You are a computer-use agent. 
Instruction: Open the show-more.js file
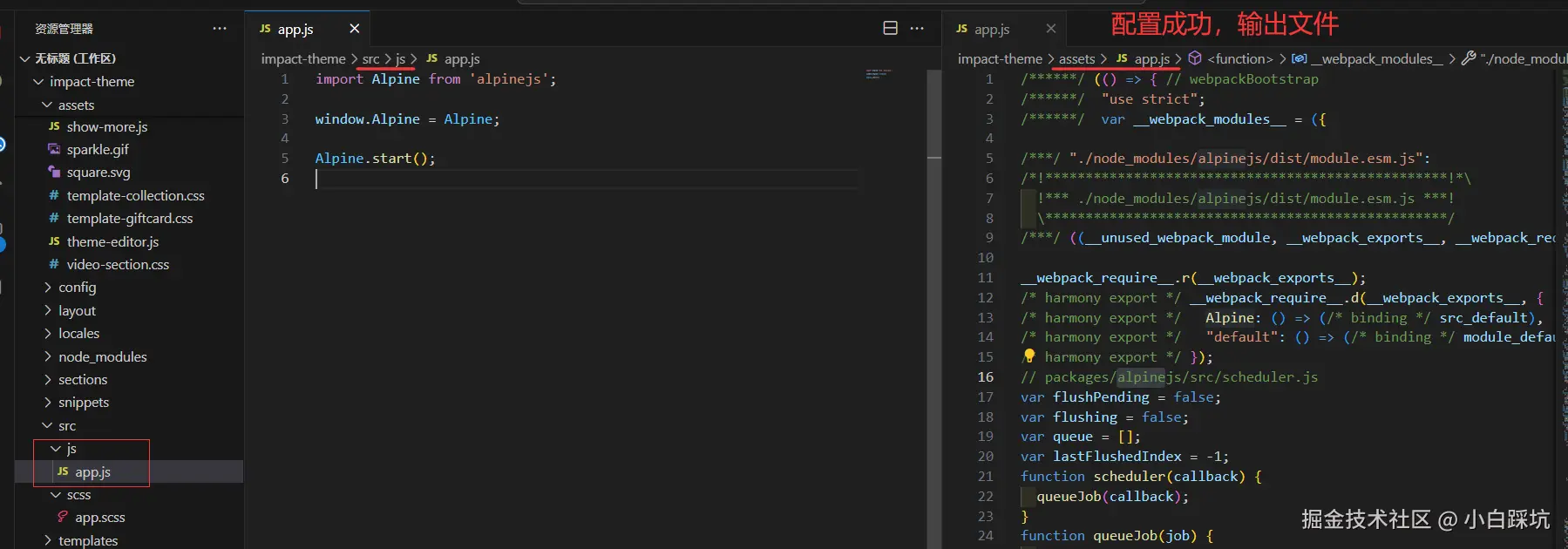click(x=107, y=127)
